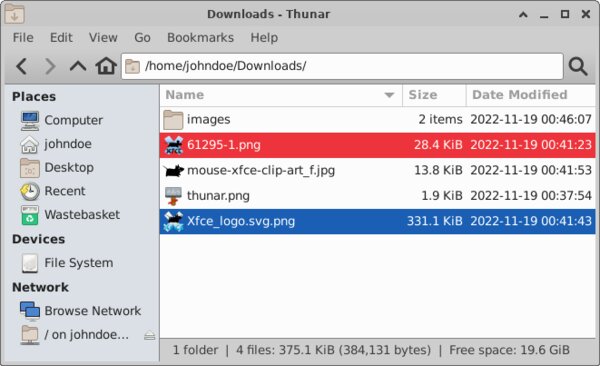This screenshot has height=366, width=600.
Task: Select file name thunar.png
Action: coord(218,196)
